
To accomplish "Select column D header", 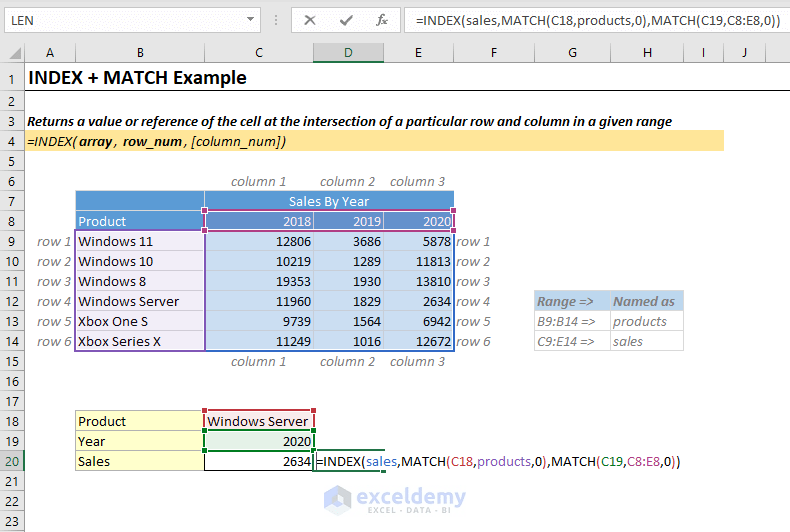I will click(x=348, y=52).
